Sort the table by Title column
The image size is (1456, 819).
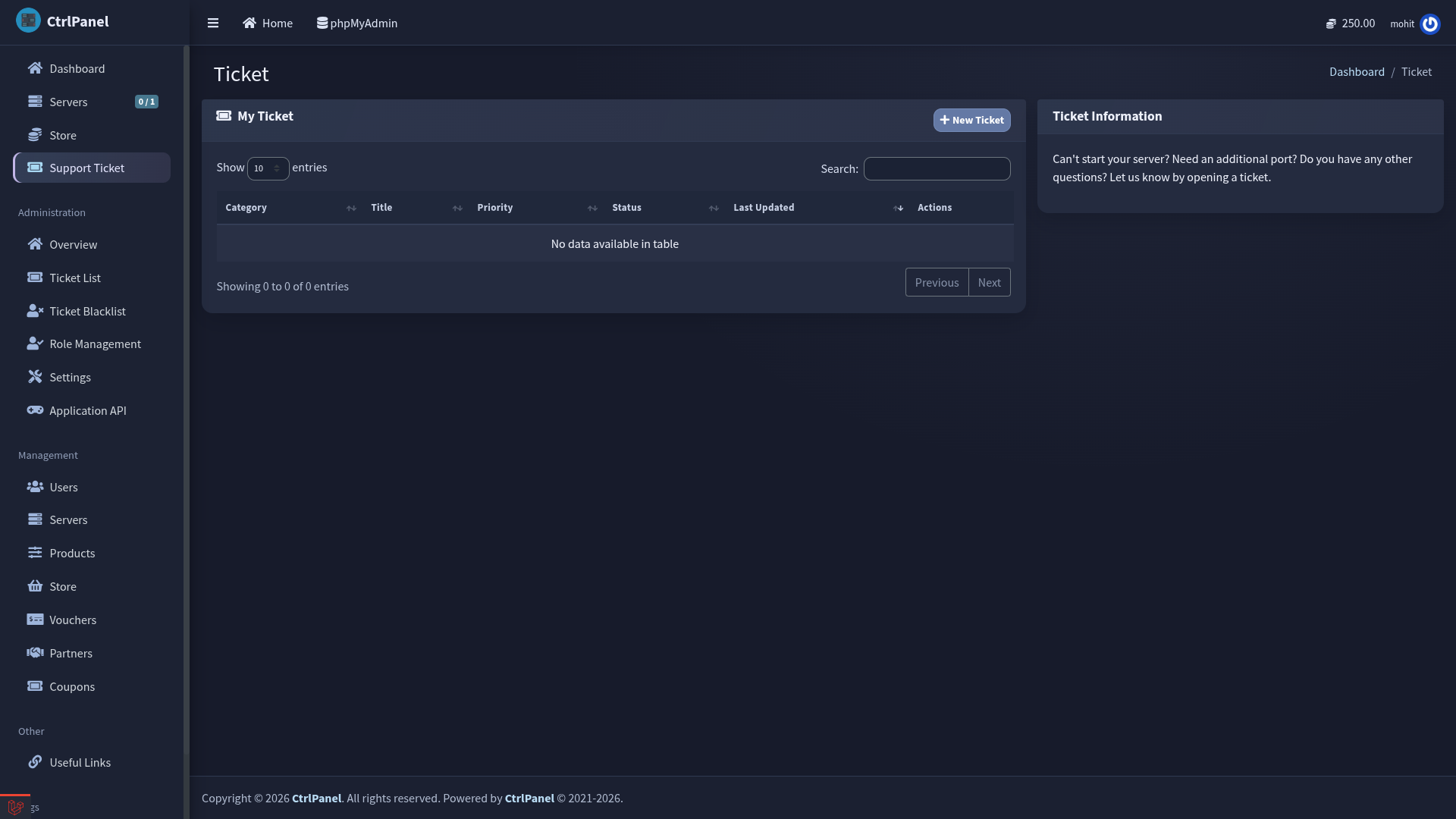415,208
